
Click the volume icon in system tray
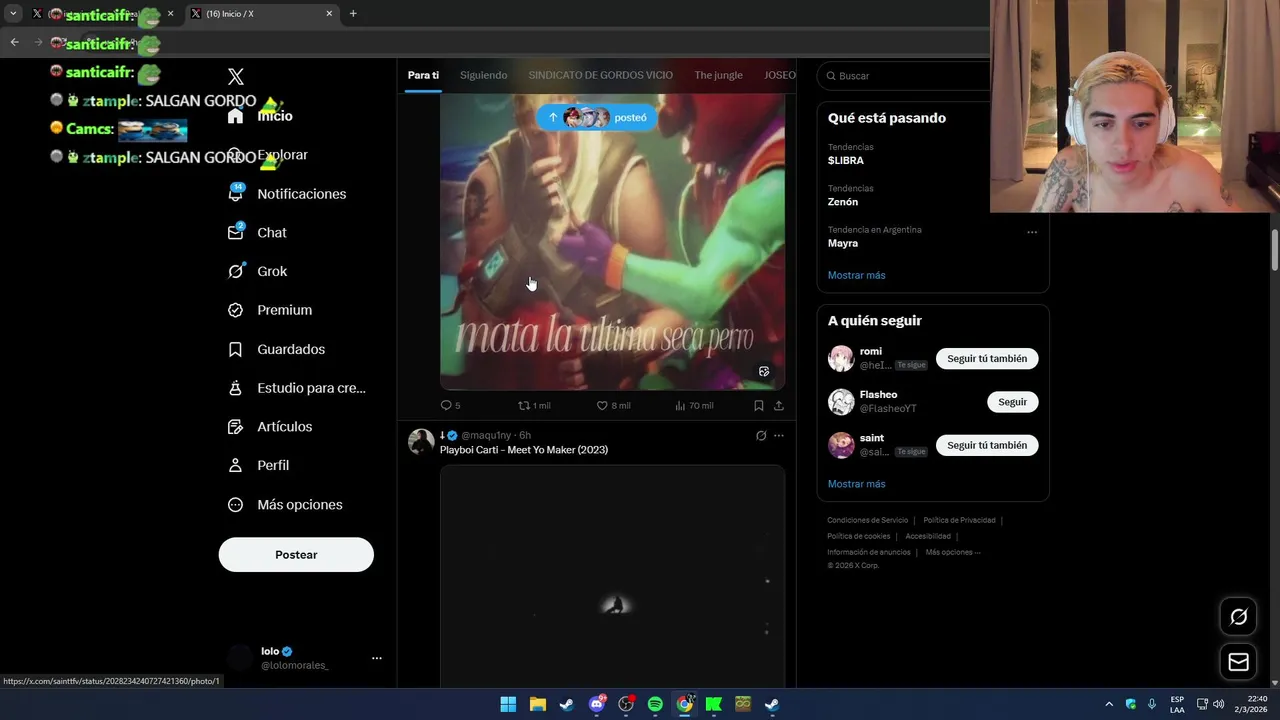[x=1218, y=704]
